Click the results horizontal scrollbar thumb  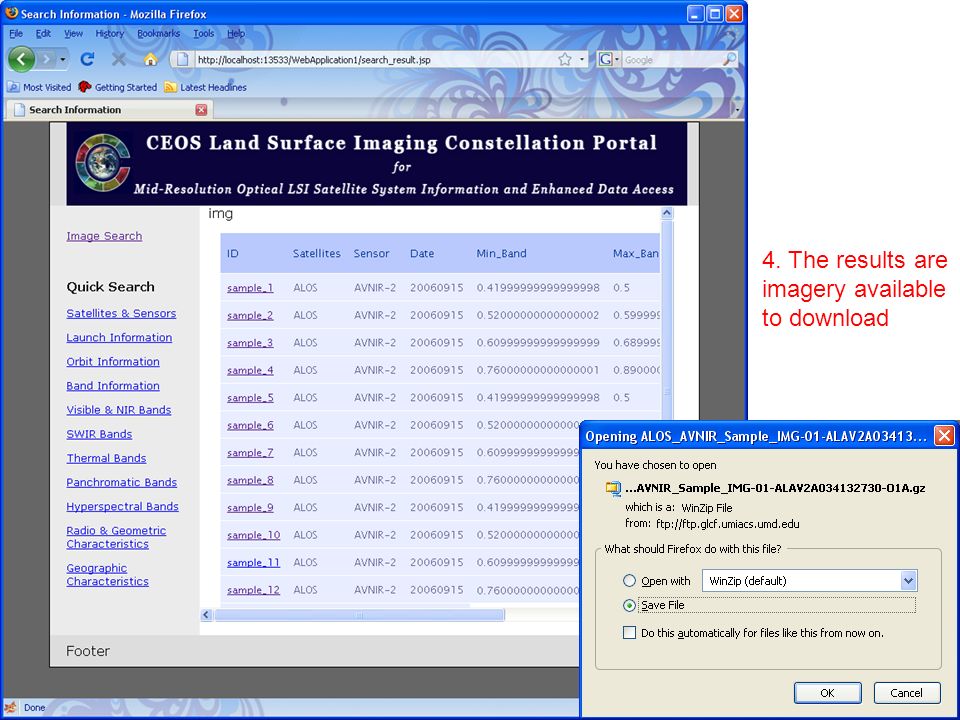pyautogui.click(x=359, y=615)
